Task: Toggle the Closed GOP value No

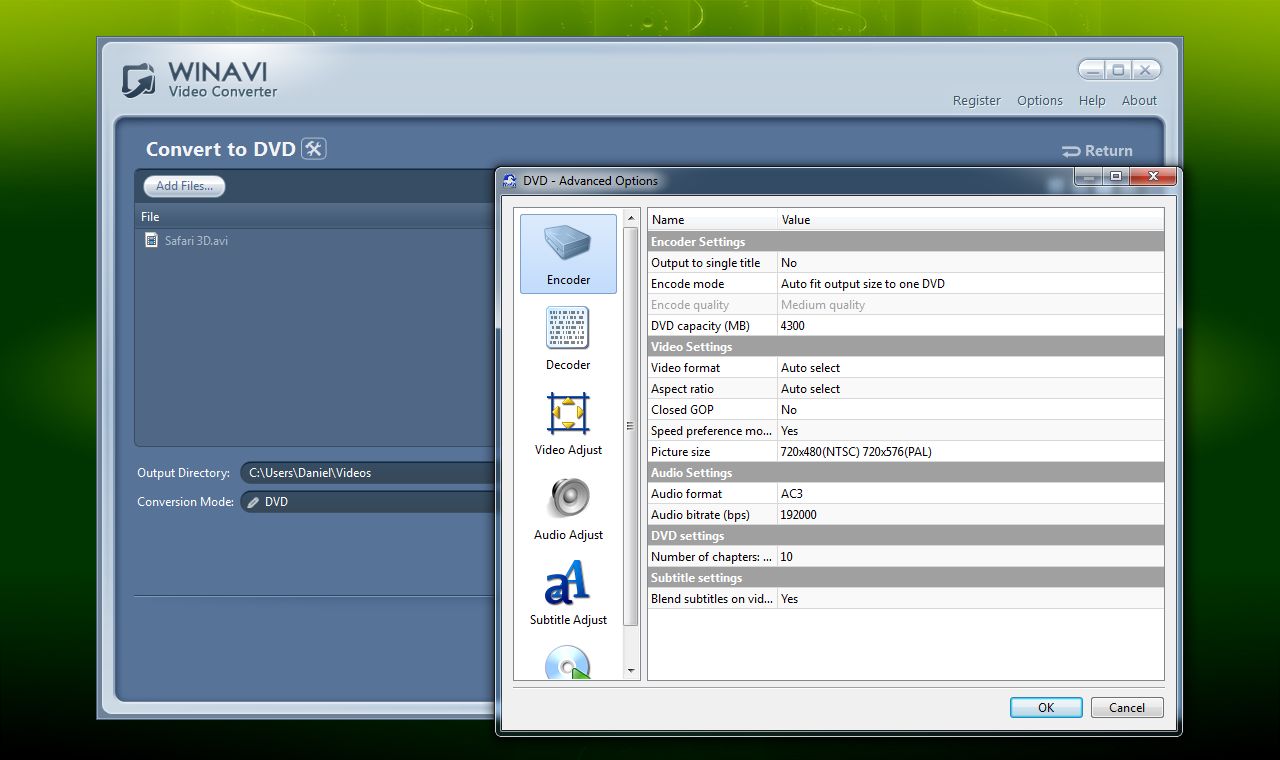Action: 971,410
